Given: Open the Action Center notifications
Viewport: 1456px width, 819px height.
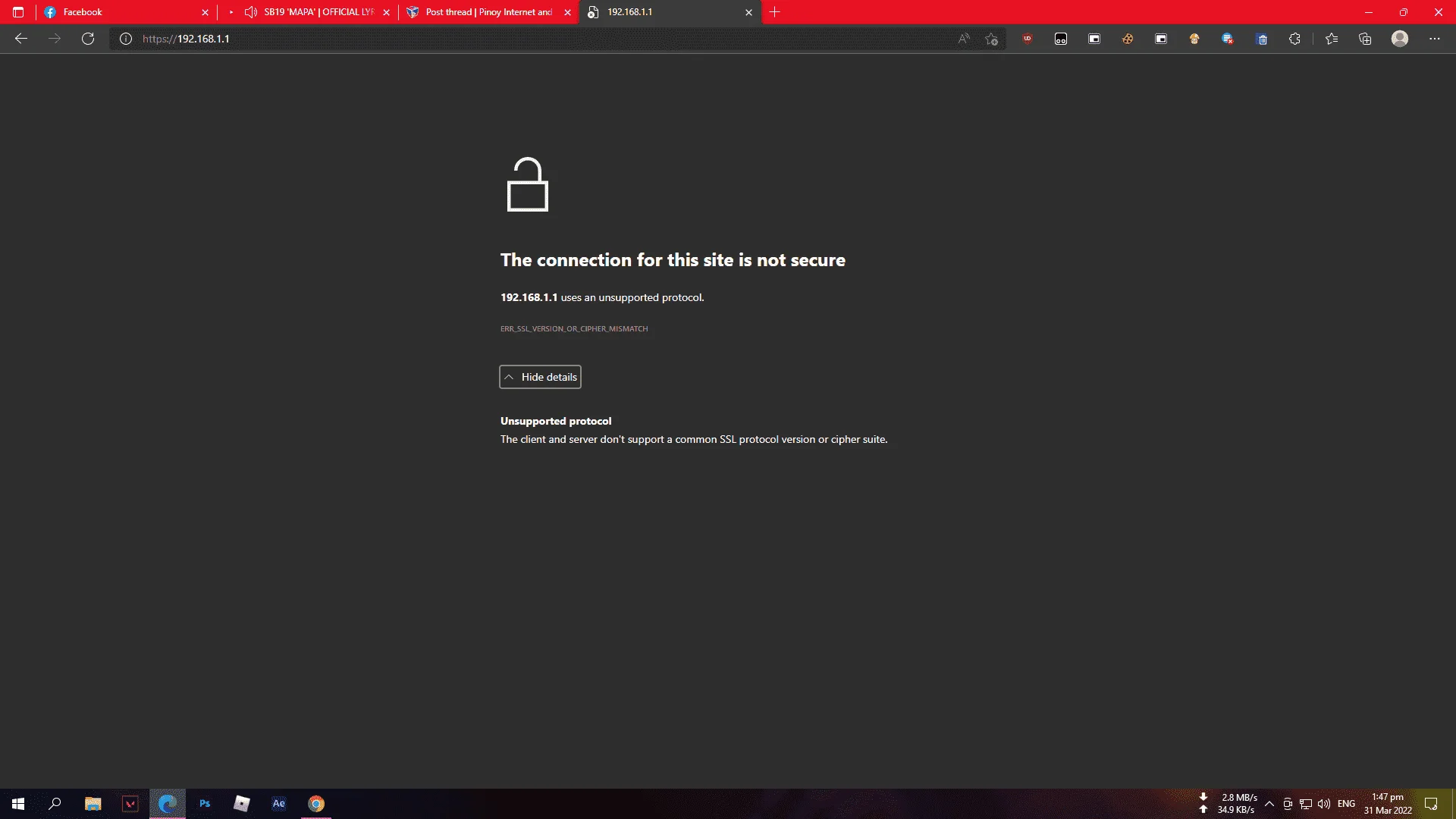Looking at the screenshot, I should click(x=1431, y=804).
